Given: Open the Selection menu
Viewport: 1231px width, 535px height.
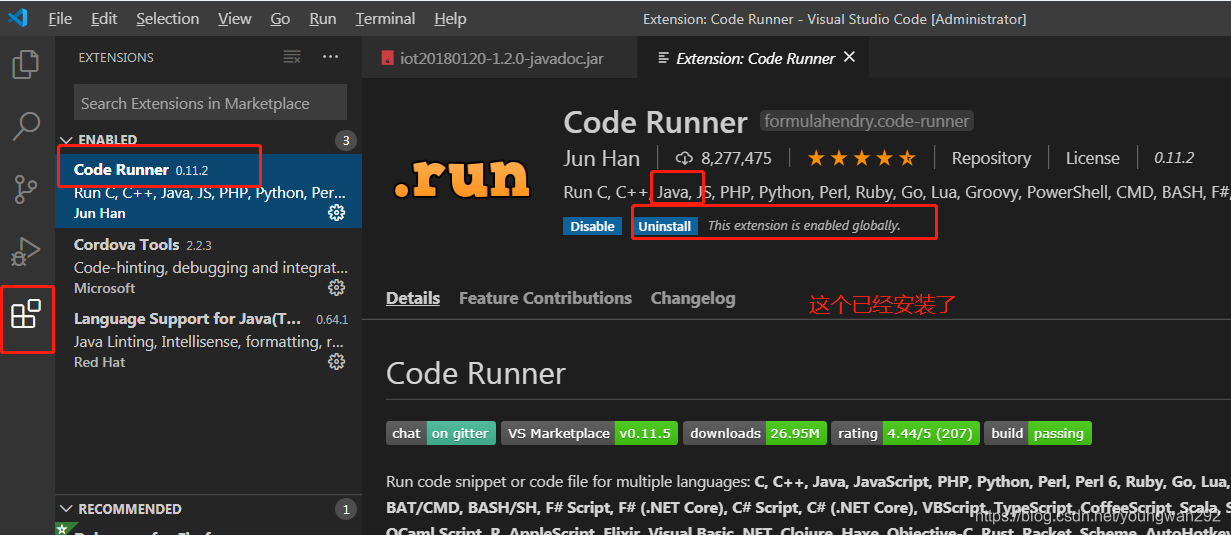Looking at the screenshot, I should click(x=168, y=18).
